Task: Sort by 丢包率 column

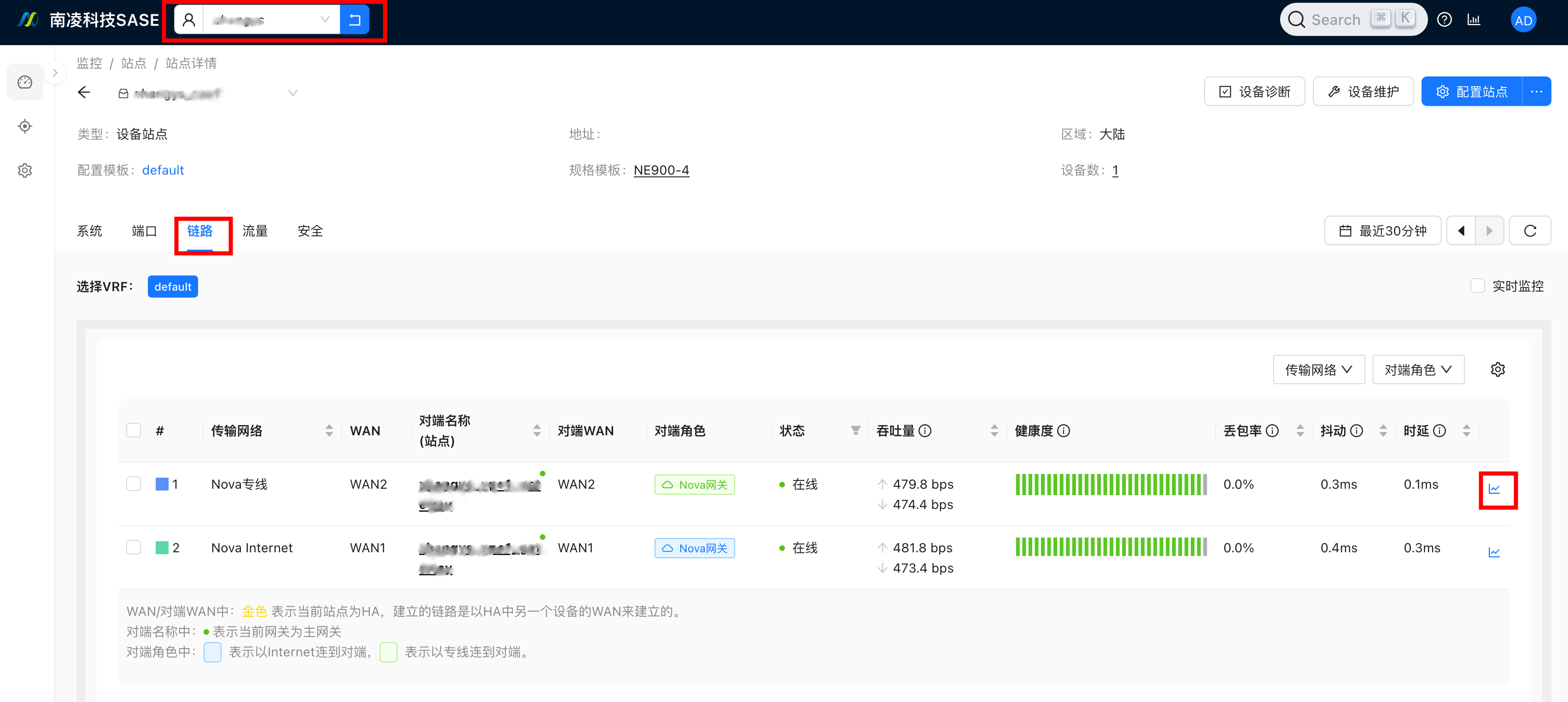Action: pos(1300,430)
